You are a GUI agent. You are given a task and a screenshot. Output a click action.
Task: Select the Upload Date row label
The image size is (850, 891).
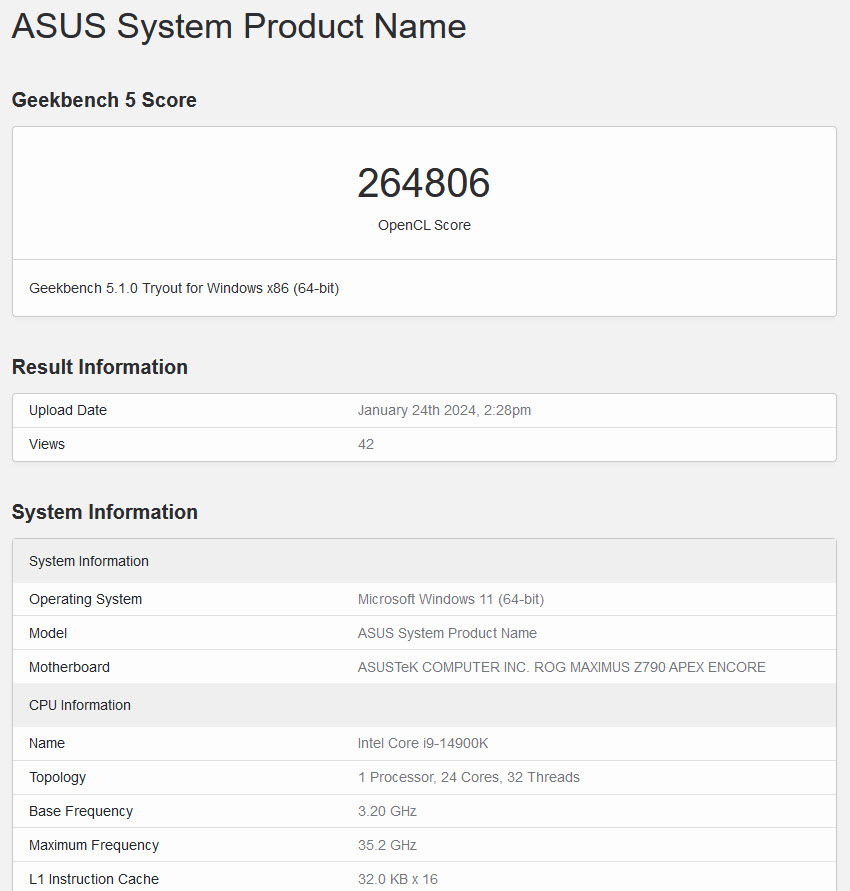click(68, 410)
